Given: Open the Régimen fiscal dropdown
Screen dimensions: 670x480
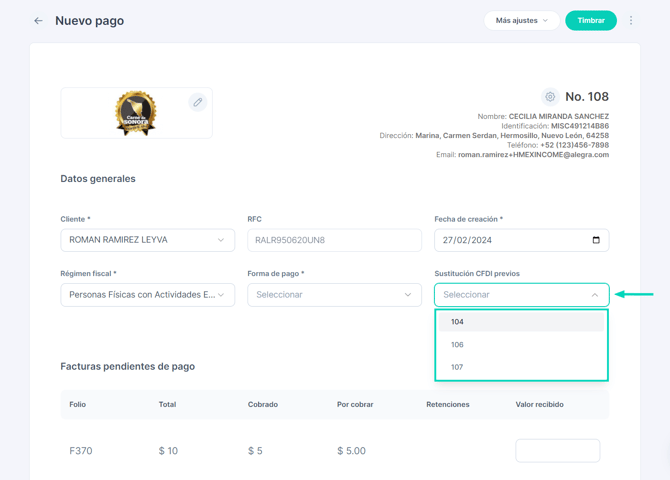Looking at the screenshot, I should pos(147,295).
